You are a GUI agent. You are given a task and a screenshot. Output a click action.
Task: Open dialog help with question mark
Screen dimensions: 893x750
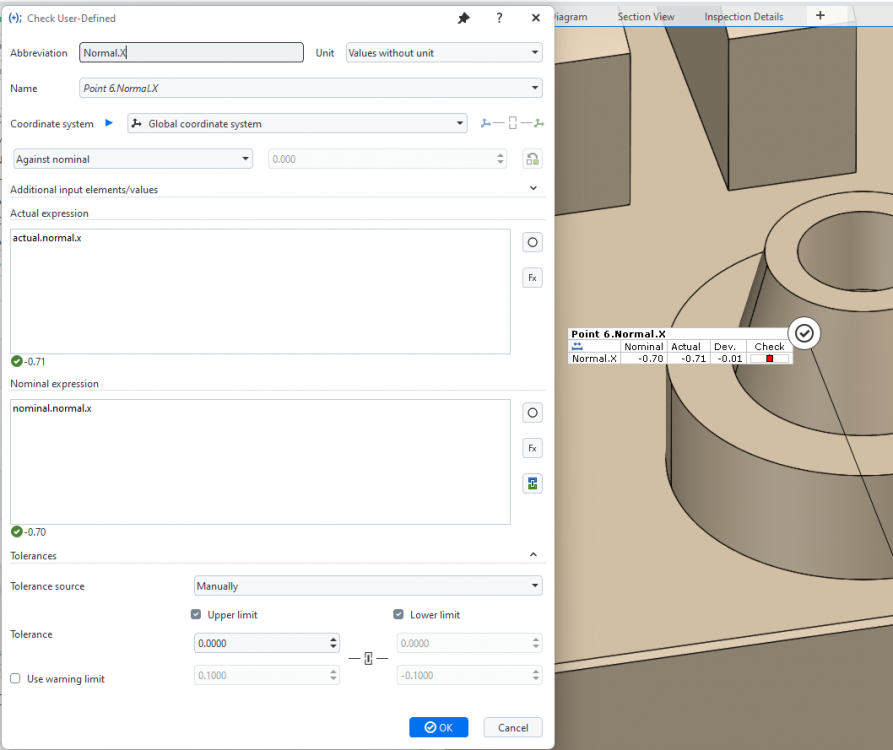point(499,18)
